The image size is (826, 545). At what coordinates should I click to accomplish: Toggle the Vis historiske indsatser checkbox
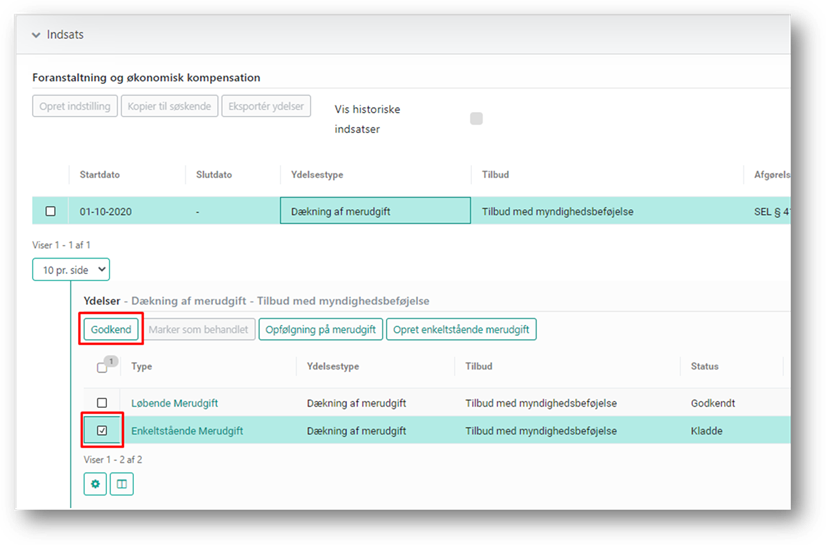click(x=476, y=119)
